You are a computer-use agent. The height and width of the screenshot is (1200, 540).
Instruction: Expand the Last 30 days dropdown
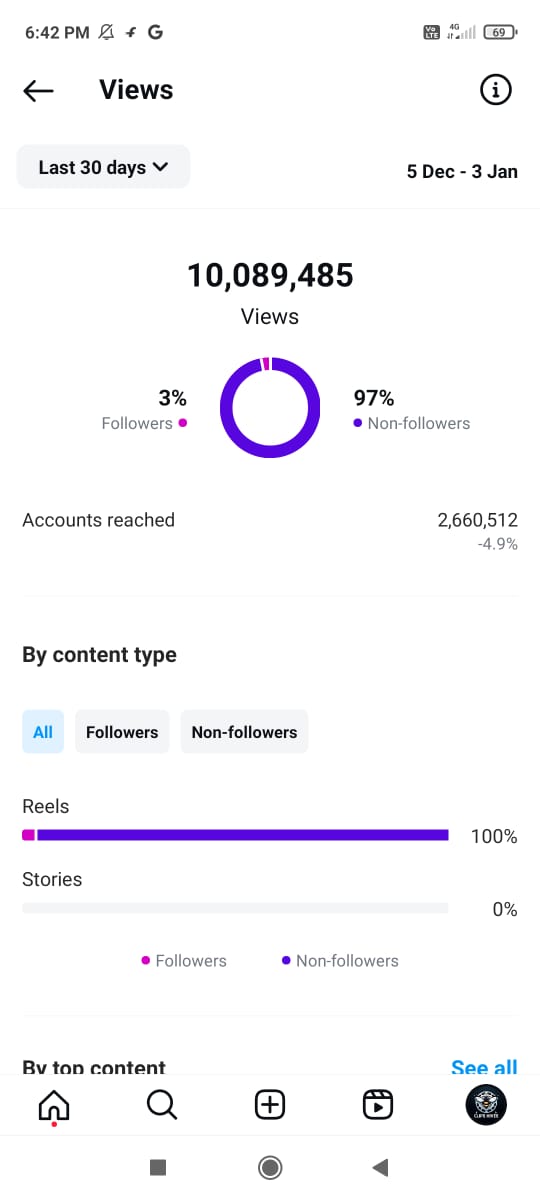point(103,167)
